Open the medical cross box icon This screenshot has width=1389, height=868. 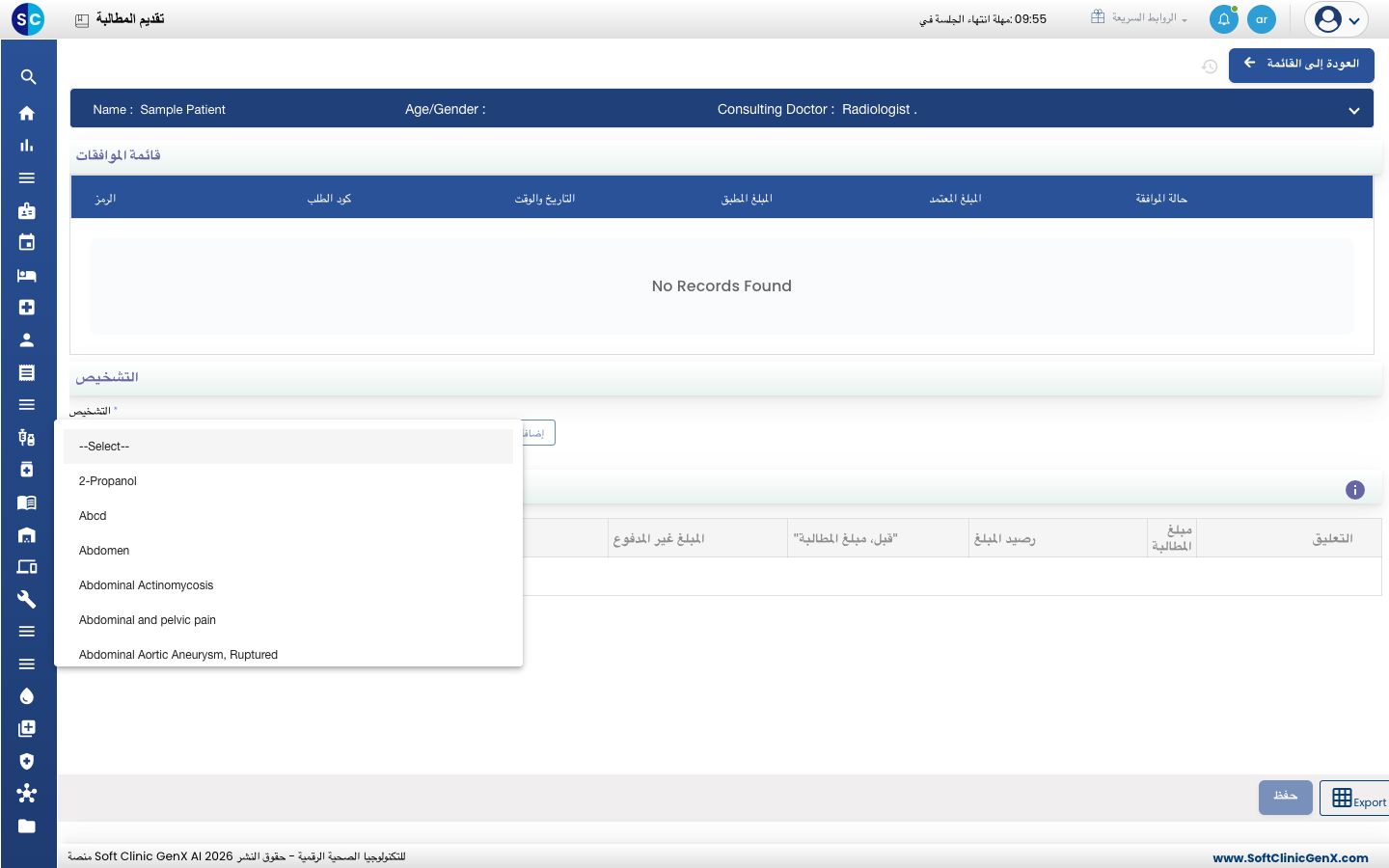27,307
